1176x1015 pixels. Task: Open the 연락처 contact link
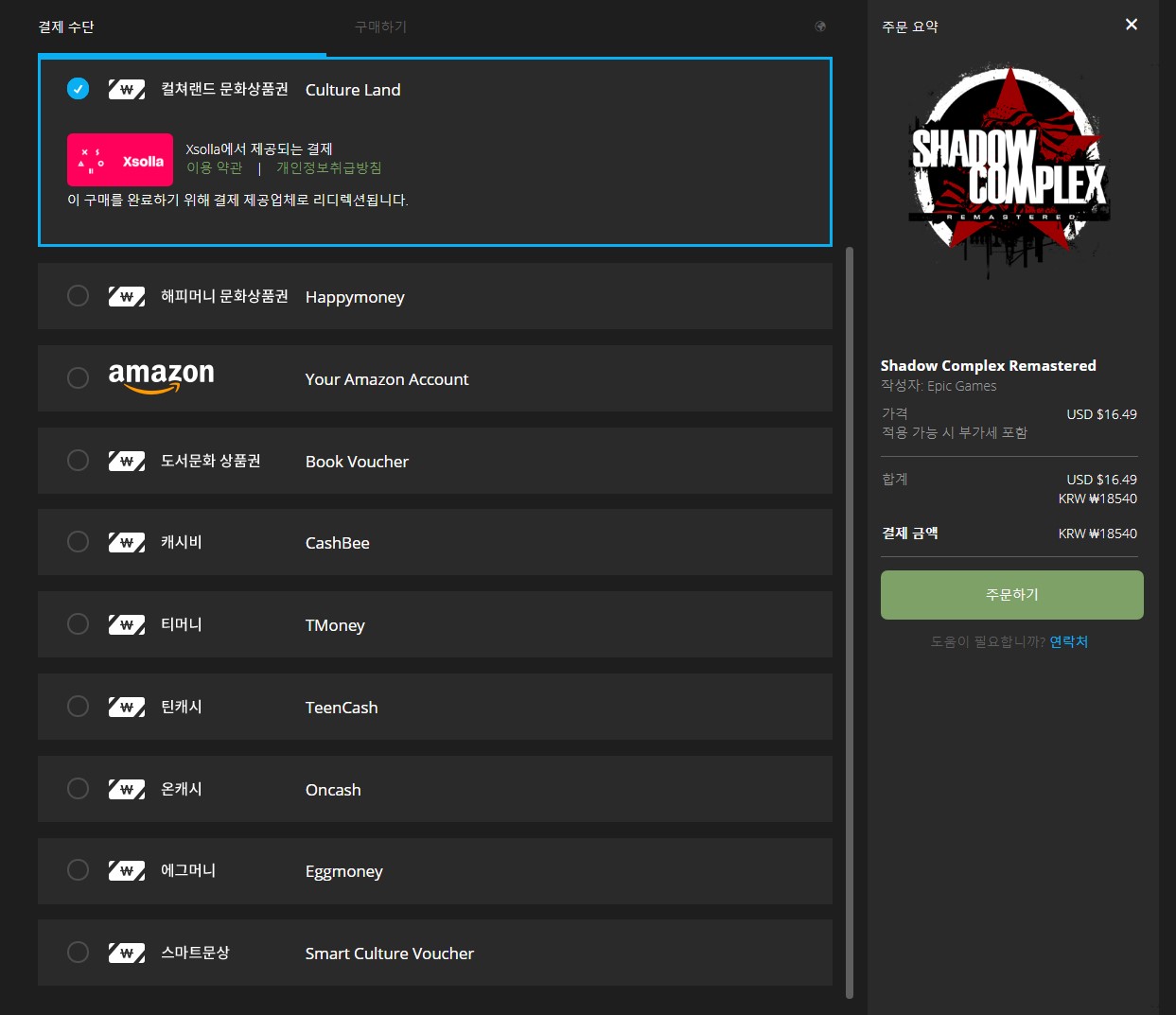click(1068, 641)
